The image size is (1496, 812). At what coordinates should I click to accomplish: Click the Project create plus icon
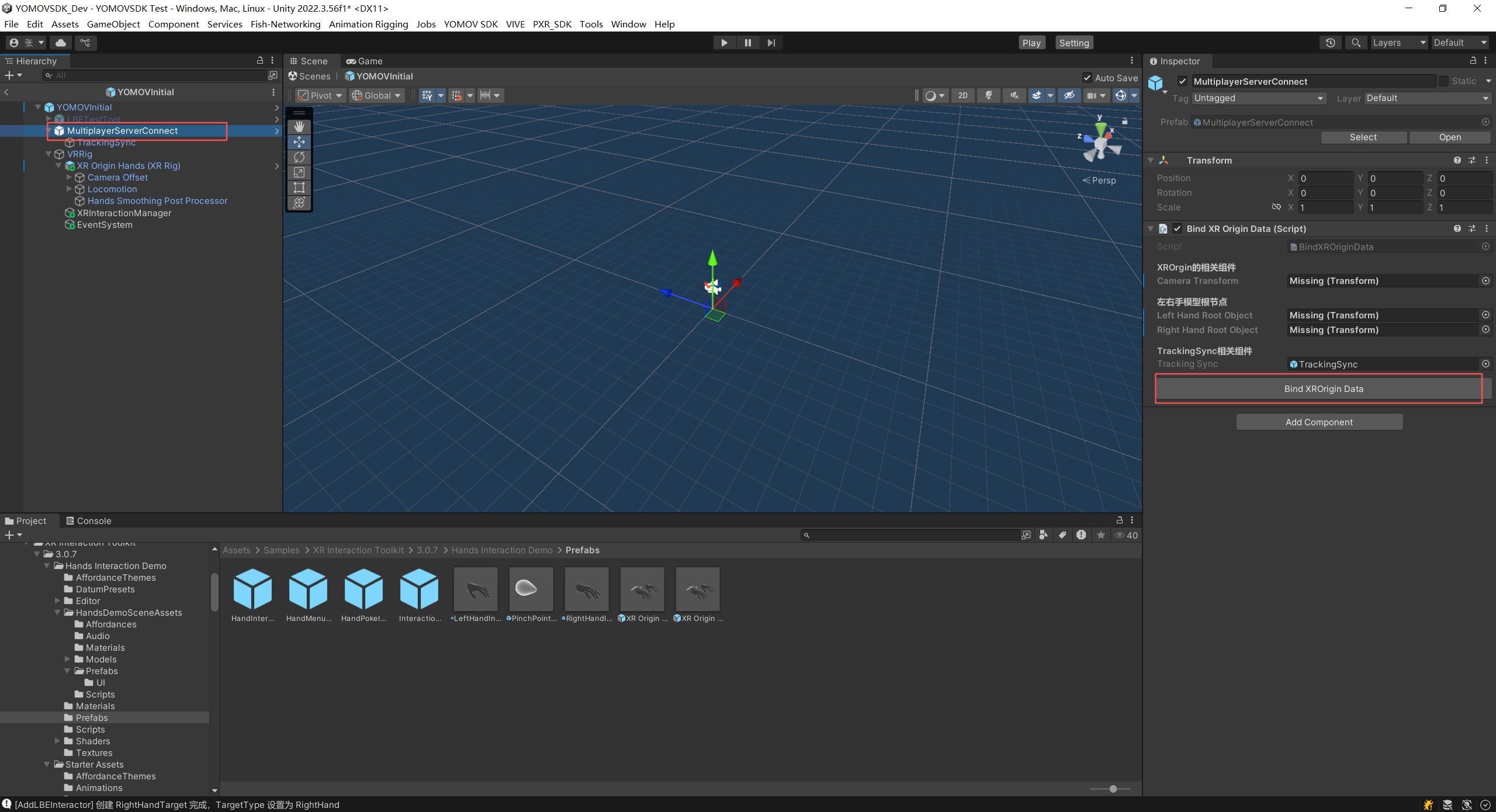(x=13, y=535)
